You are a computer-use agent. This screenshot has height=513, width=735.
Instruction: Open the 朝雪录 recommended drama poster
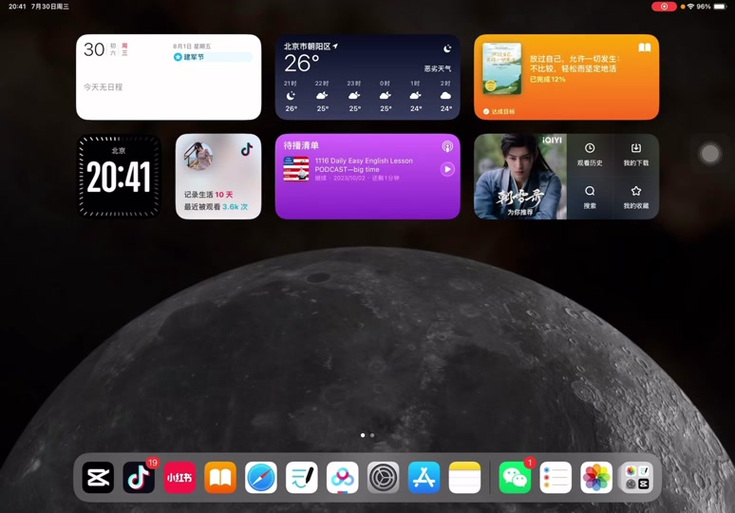pyautogui.click(x=520, y=177)
